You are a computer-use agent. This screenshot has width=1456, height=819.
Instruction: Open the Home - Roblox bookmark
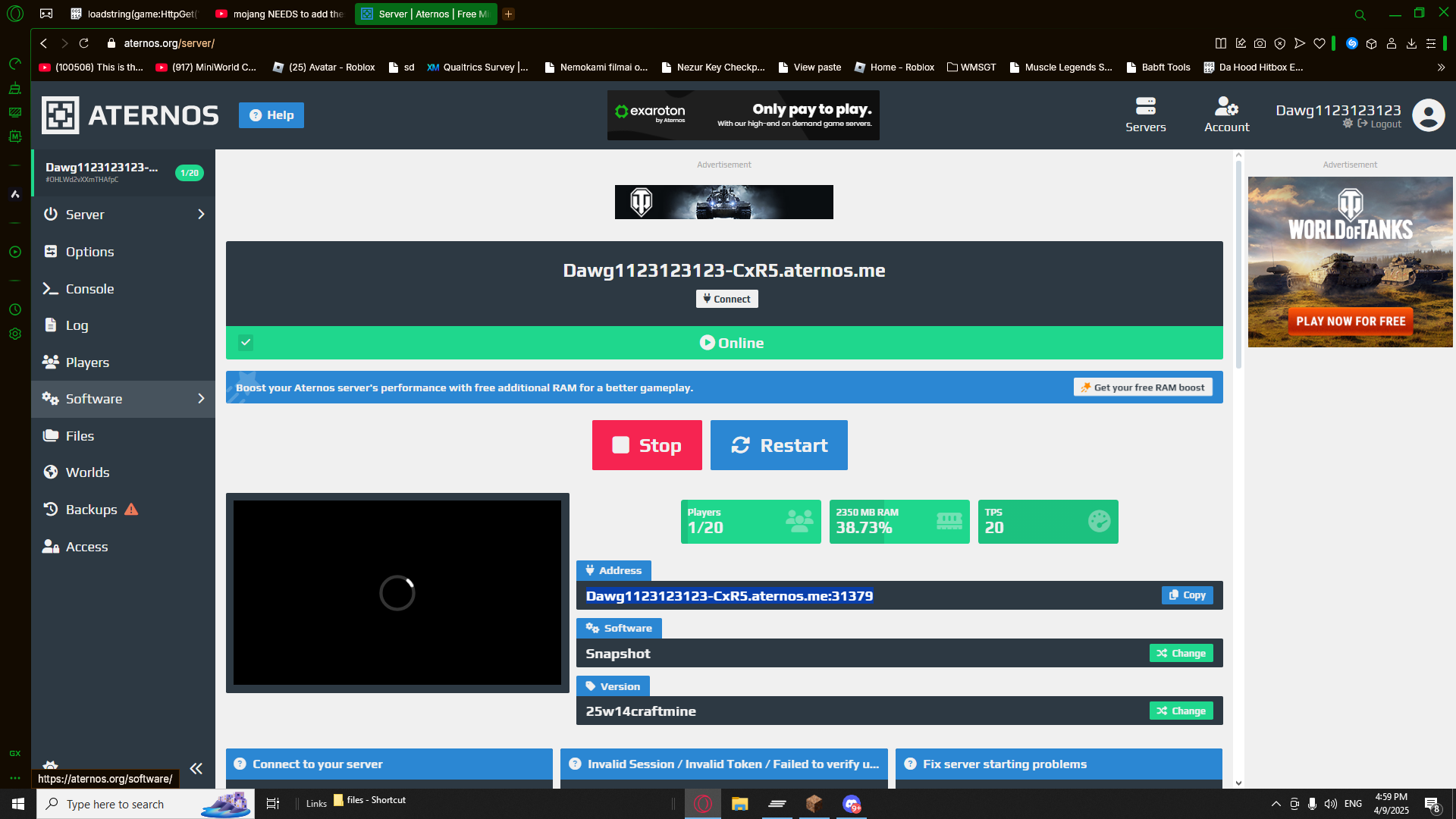[x=894, y=67]
